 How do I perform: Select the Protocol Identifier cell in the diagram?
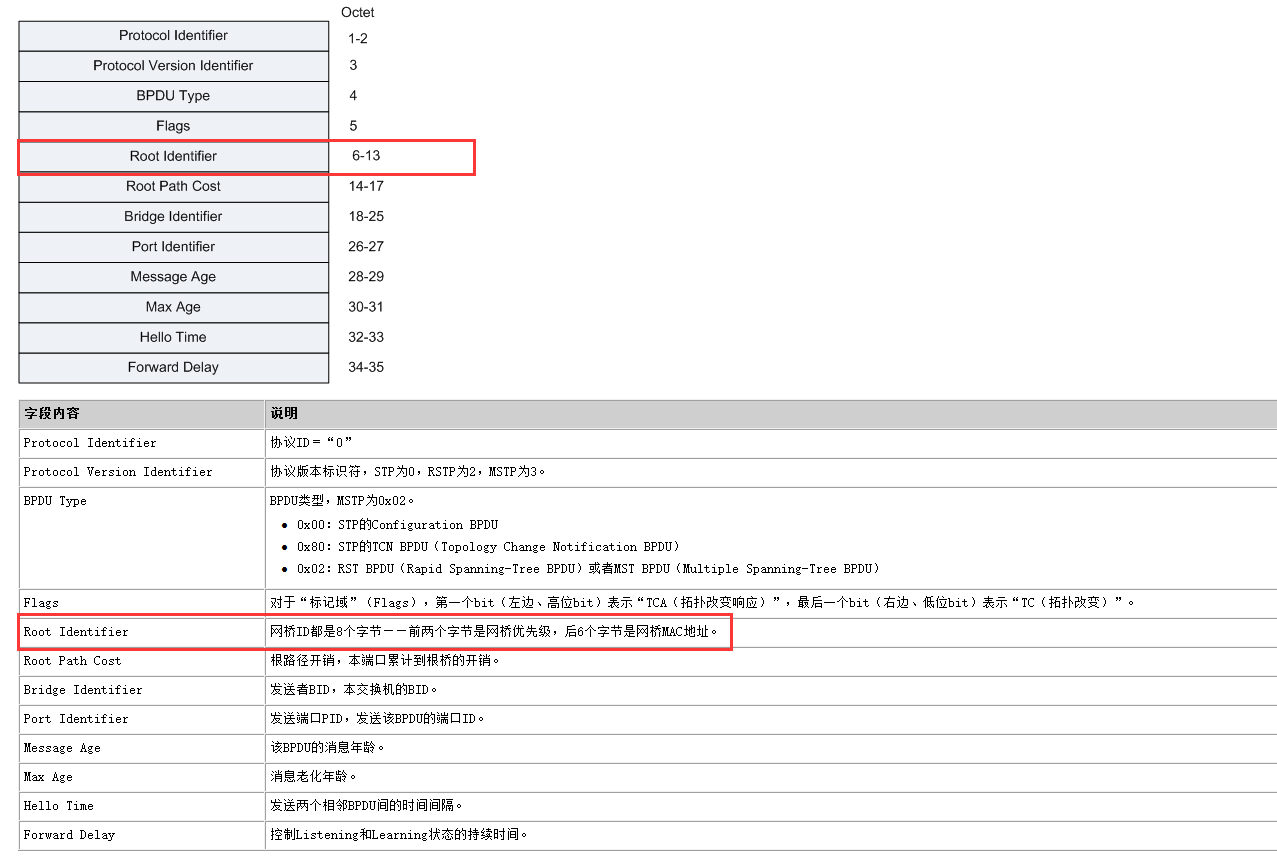[x=172, y=35]
